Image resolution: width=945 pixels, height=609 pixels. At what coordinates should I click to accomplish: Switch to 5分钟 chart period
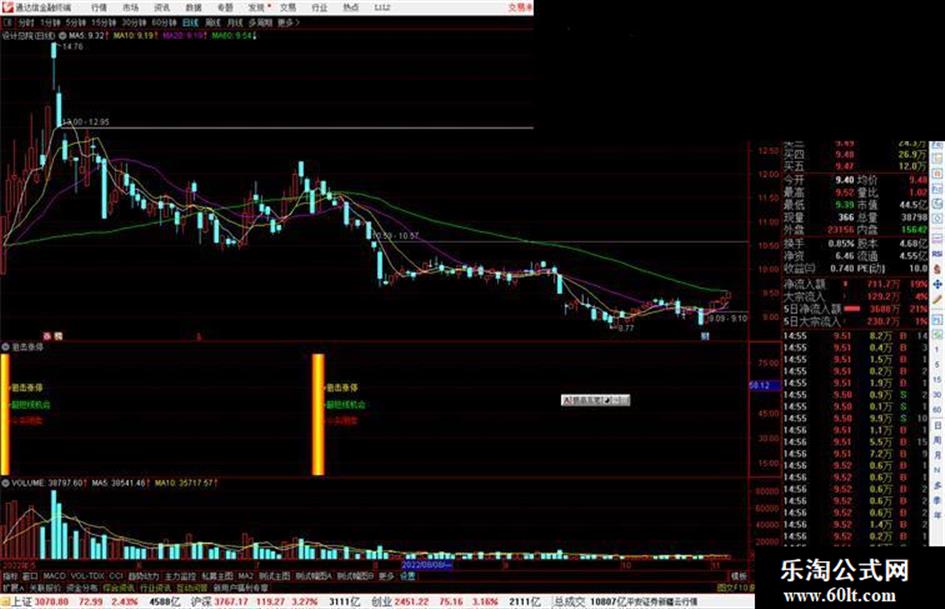pyautogui.click(x=77, y=22)
